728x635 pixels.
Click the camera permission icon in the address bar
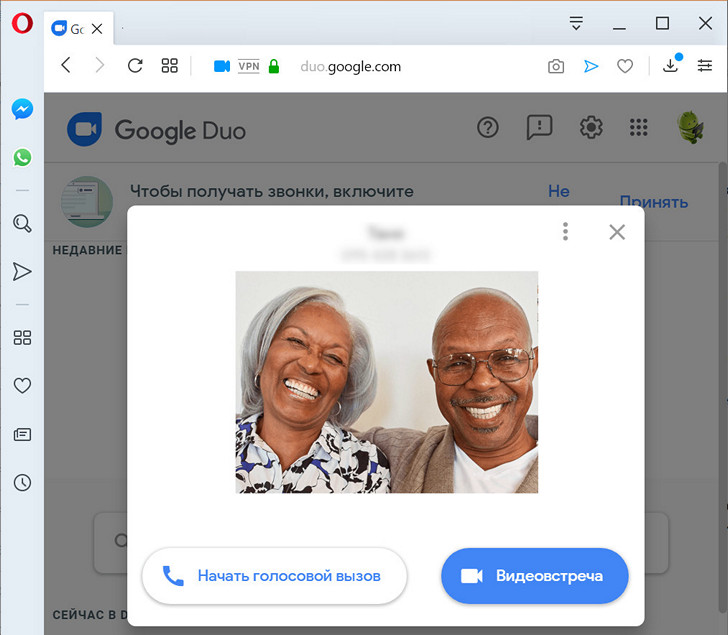click(x=222, y=66)
